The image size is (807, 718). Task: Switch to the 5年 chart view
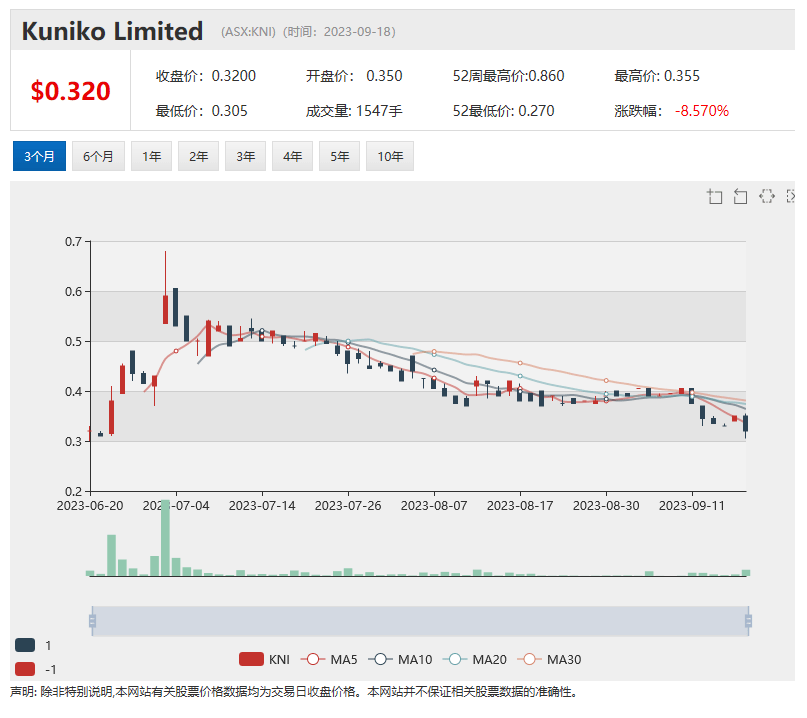coord(340,156)
